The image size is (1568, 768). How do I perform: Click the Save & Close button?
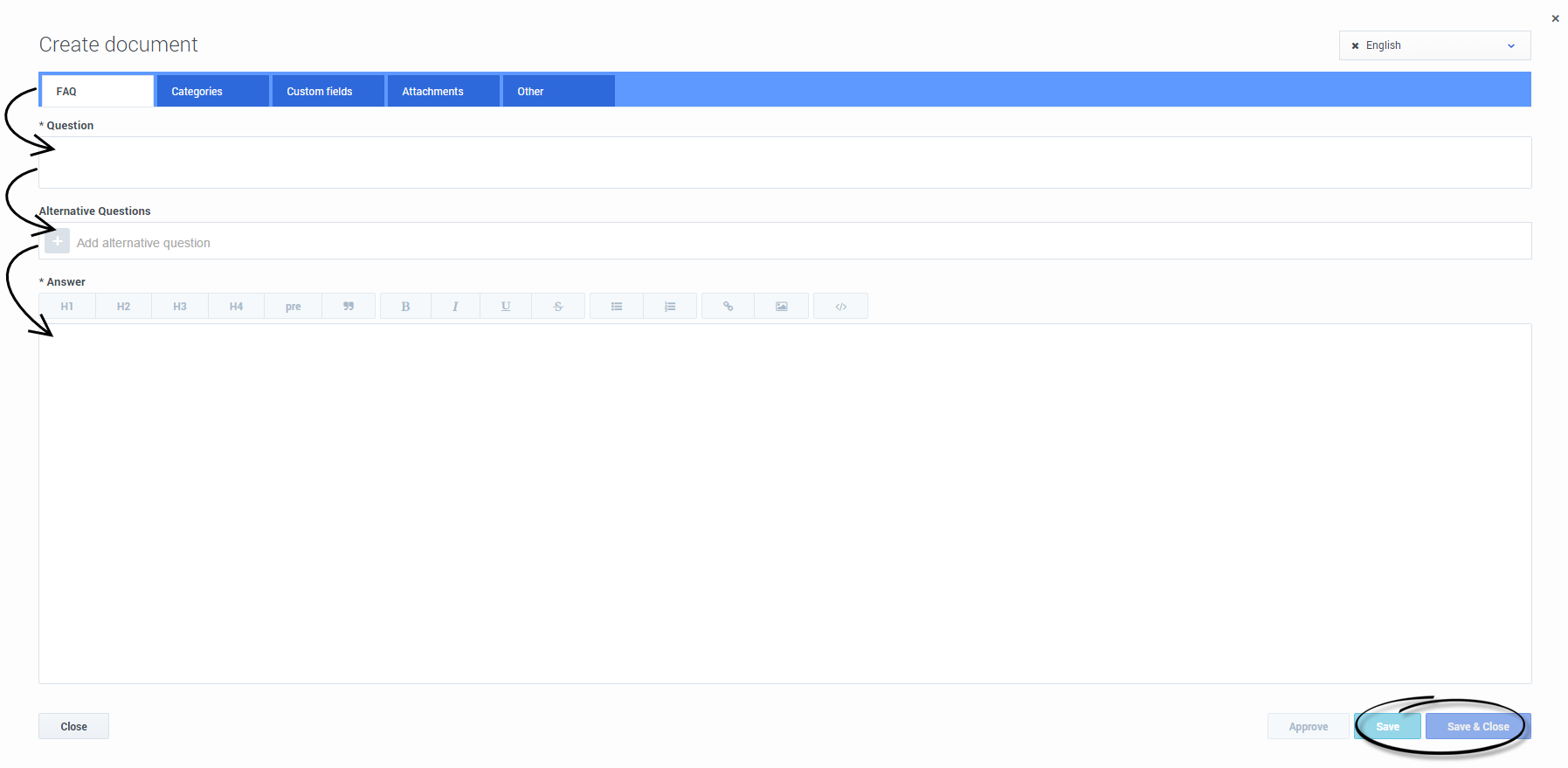1477,727
